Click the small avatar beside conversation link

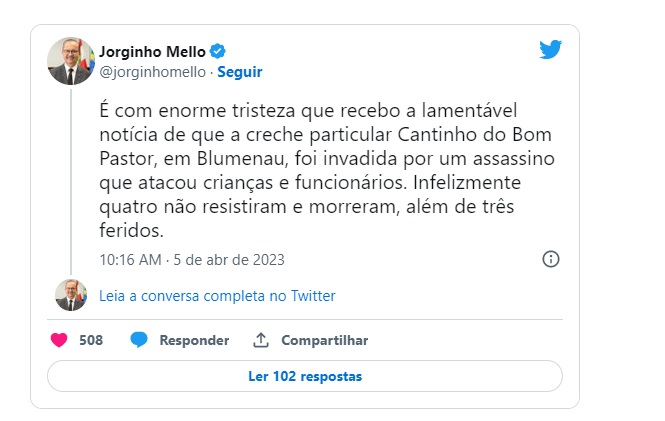point(71,295)
